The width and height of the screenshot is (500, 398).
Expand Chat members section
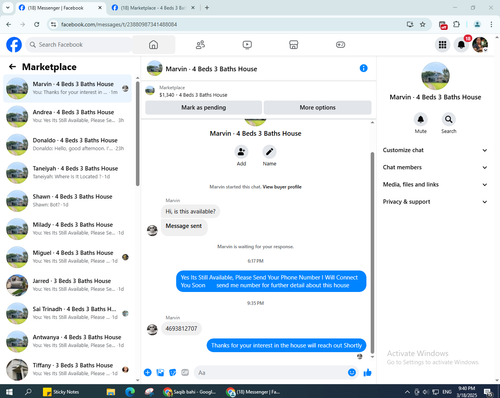(x=435, y=167)
